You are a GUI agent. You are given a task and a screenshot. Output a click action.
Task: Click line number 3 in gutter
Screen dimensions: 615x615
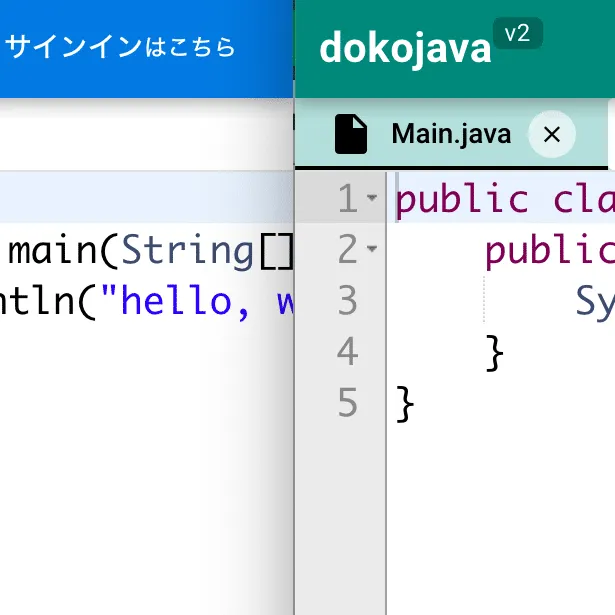point(348,301)
